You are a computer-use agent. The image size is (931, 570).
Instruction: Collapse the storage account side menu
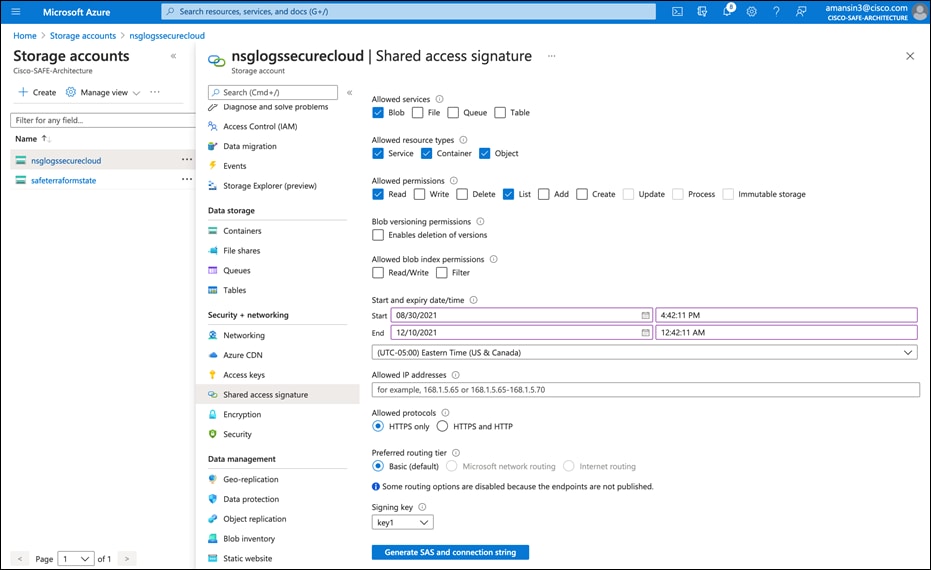(349, 92)
